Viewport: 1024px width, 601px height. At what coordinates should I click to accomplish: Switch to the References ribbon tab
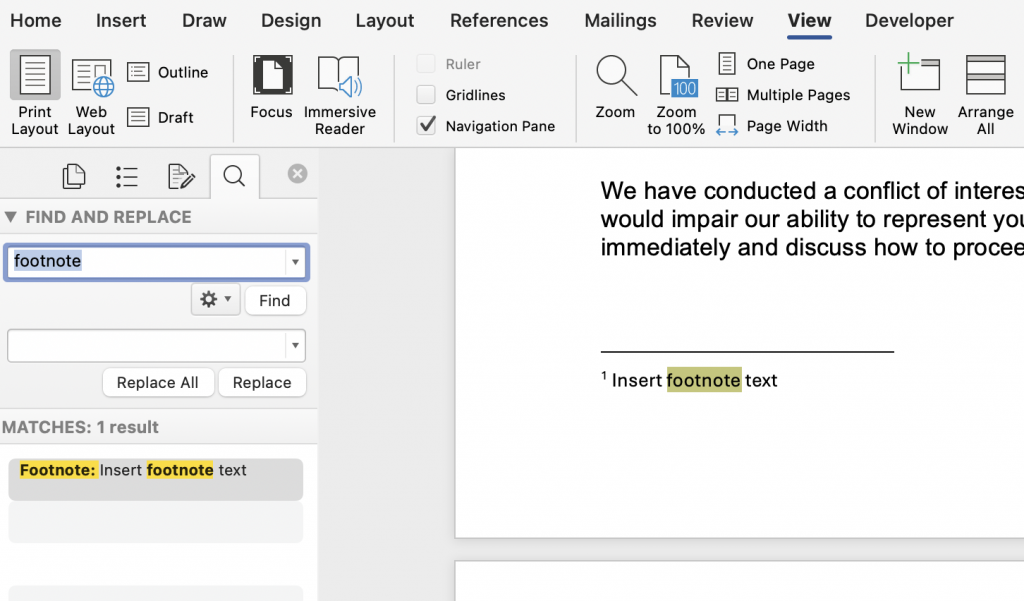coord(499,21)
